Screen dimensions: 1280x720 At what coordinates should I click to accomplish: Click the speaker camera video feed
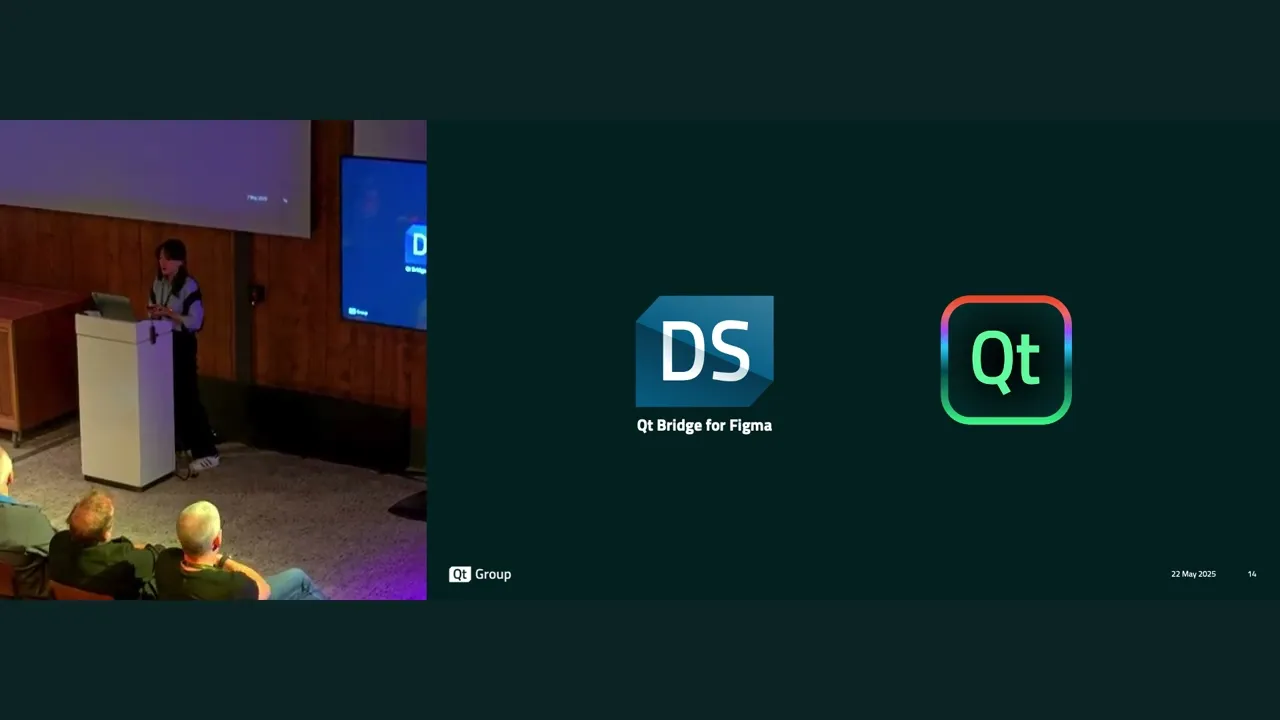point(213,360)
